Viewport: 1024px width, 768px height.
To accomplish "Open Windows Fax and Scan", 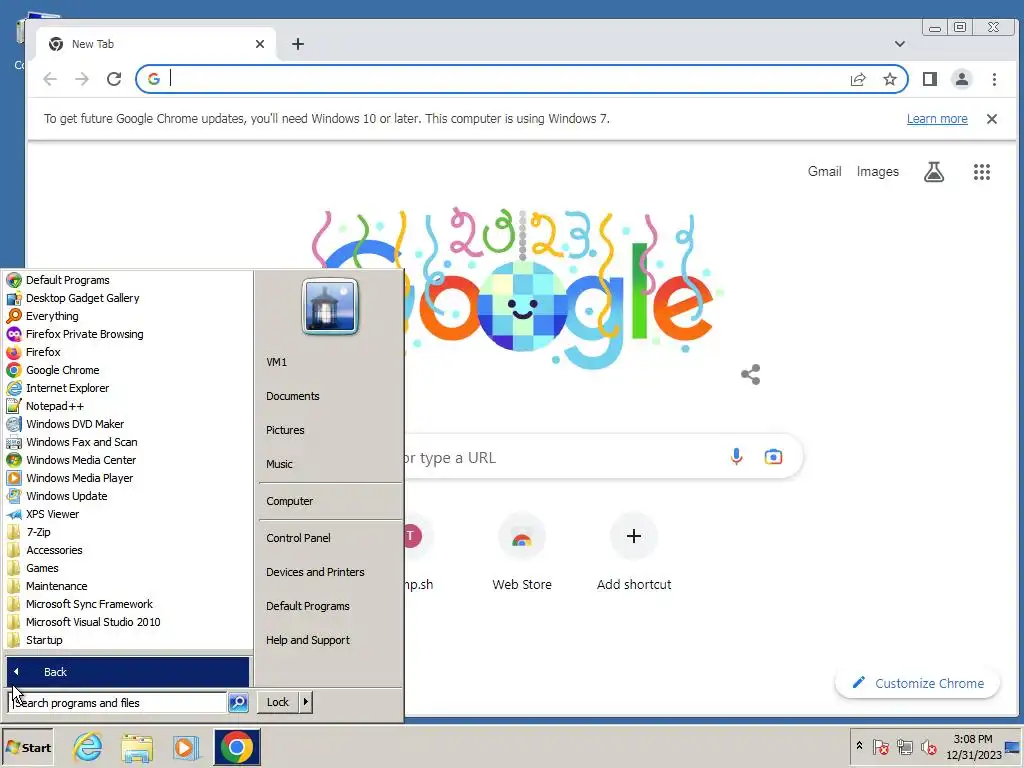I will coord(82,442).
